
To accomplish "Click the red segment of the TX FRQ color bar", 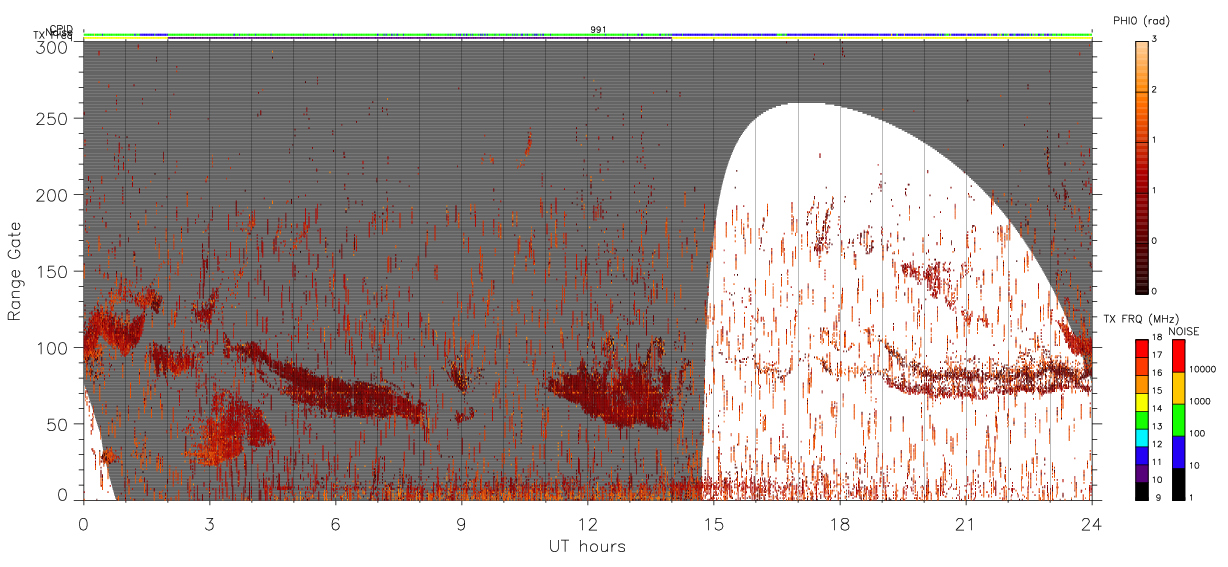I will pyautogui.click(x=1142, y=349).
